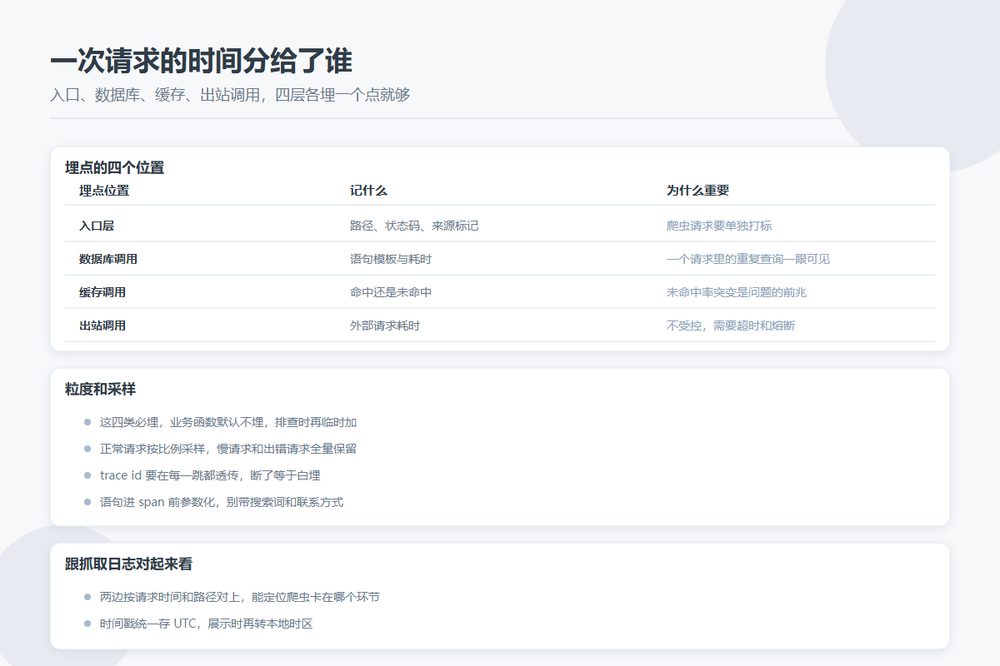1000x666 pixels.
Task: Select the cell 不受控，需要超时和熔断
Action: [x=731, y=325]
